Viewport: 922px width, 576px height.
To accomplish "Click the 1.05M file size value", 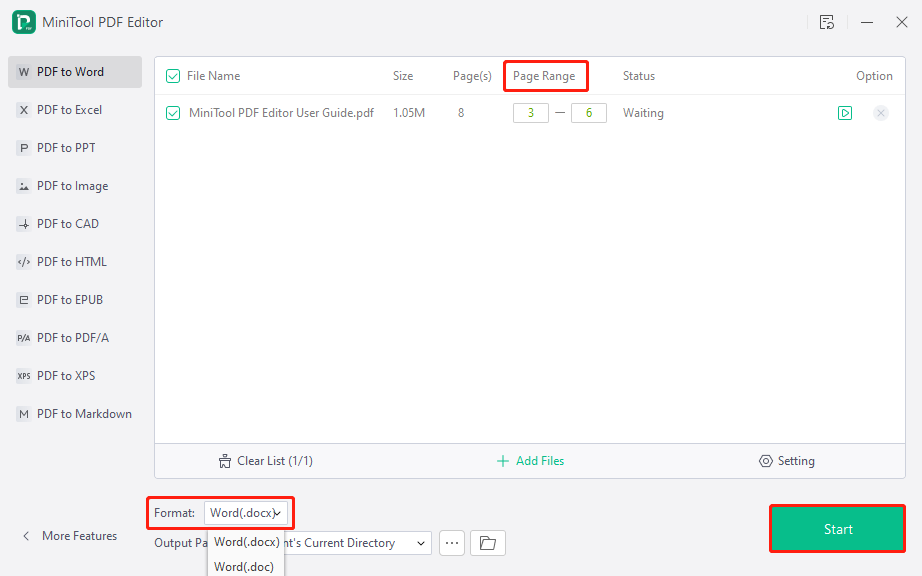I will pyautogui.click(x=409, y=113).
